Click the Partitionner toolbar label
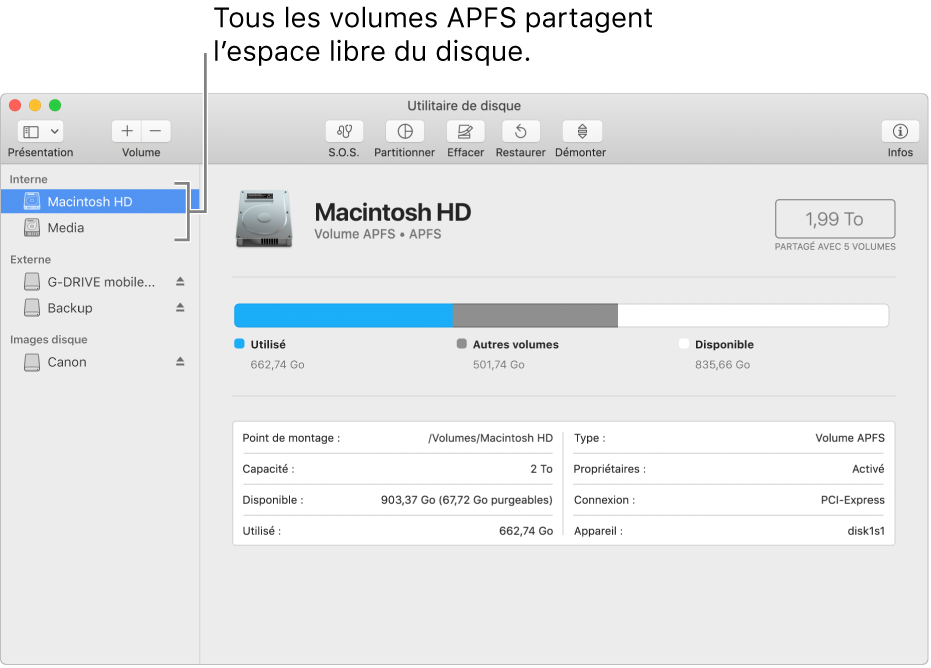Viewport: 931px width, 668px height. tap(404, 153)
